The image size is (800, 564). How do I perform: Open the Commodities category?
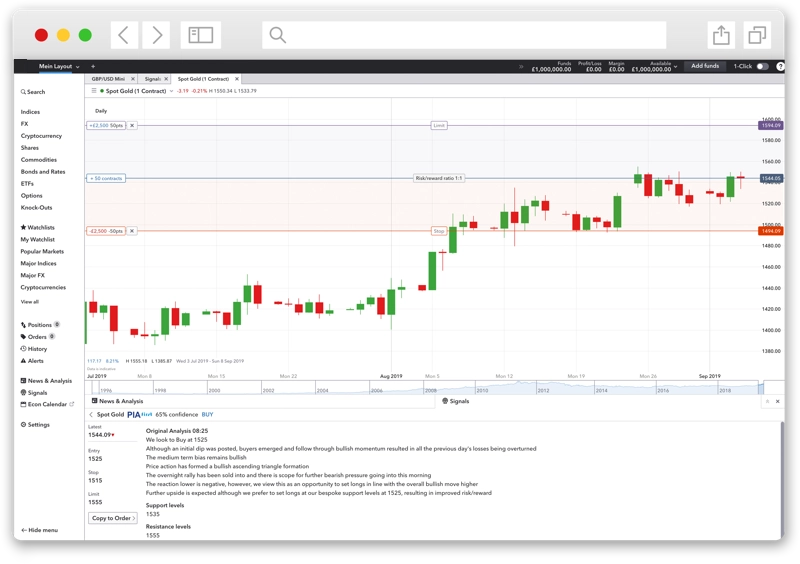coord(38,160)
